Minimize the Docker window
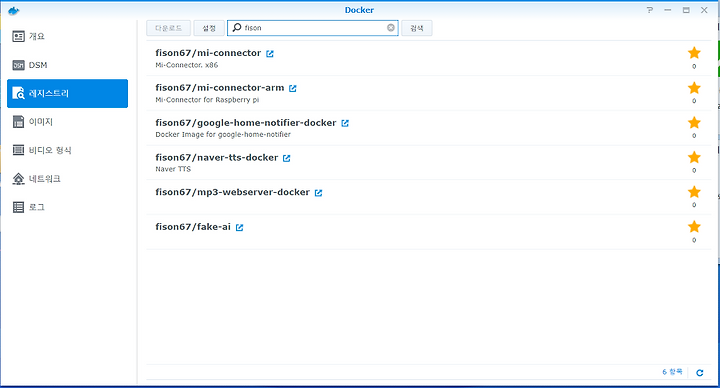Image resolution: width=720 pixels, height=388 pixels. point(668,10)
